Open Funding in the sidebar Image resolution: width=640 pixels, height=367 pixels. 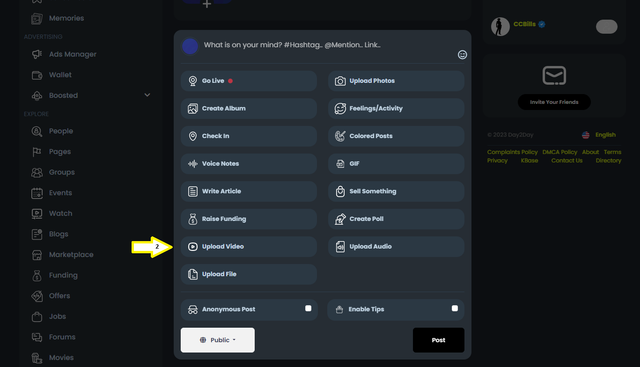click(63, 275)
